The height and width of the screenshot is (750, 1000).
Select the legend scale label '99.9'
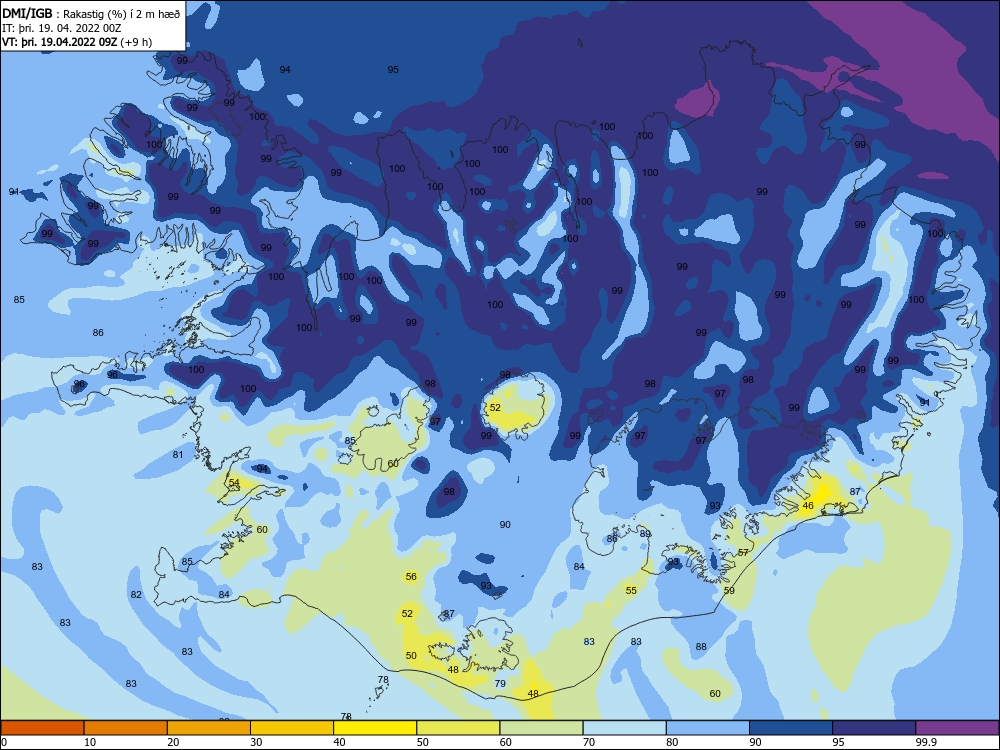[926, 742]
